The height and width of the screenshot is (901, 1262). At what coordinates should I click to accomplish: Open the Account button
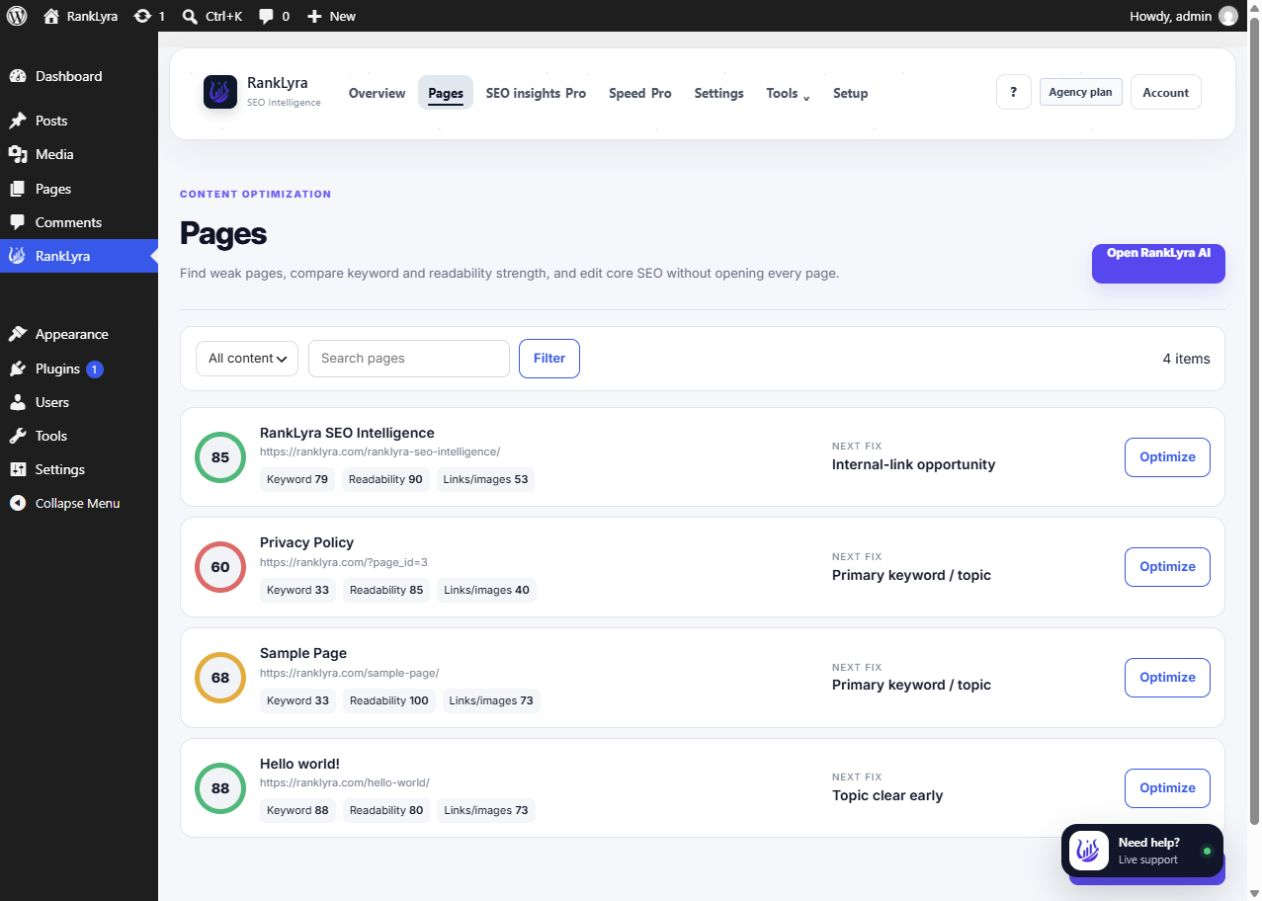1166,92
